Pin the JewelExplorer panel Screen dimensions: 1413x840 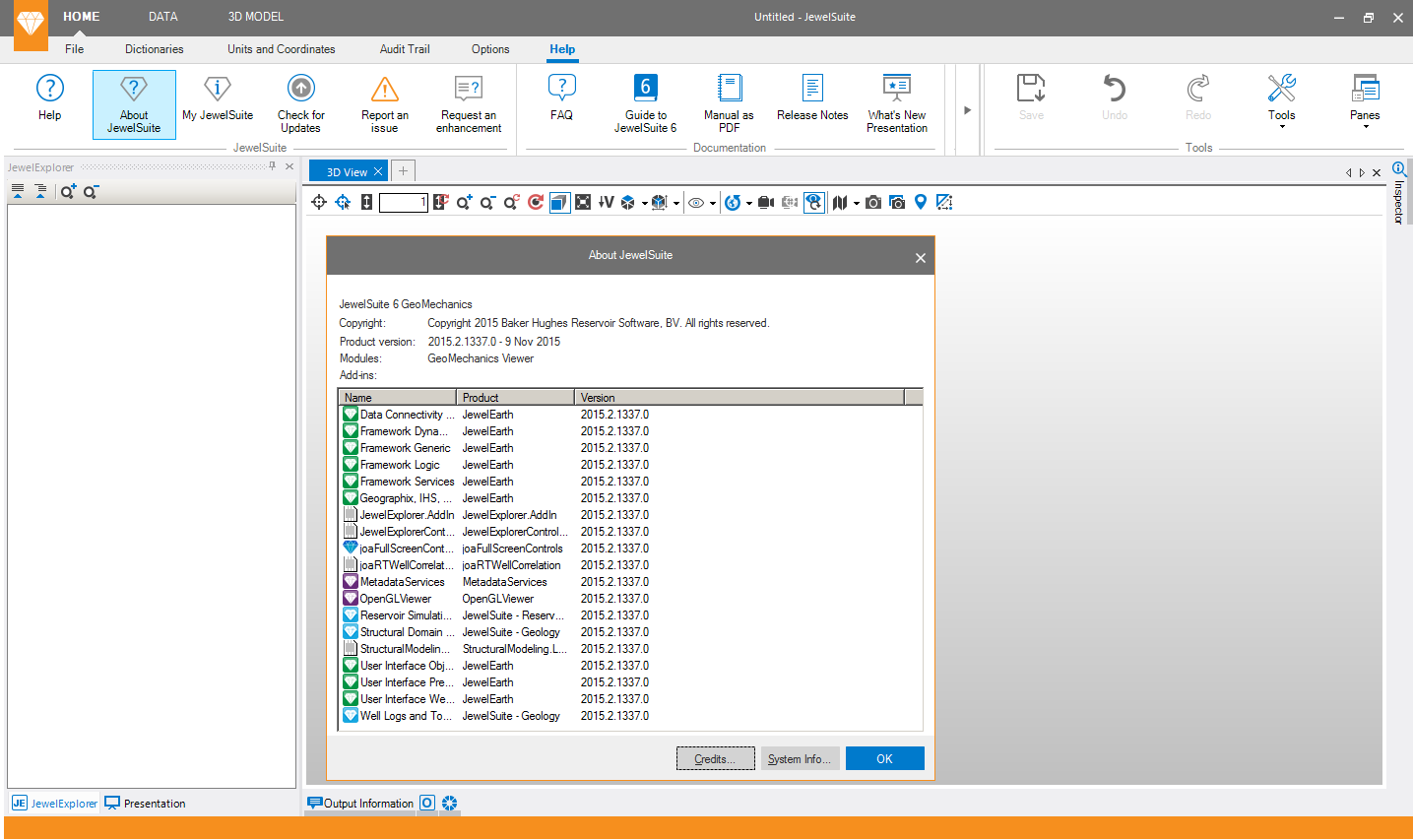(x=273, y=166)
